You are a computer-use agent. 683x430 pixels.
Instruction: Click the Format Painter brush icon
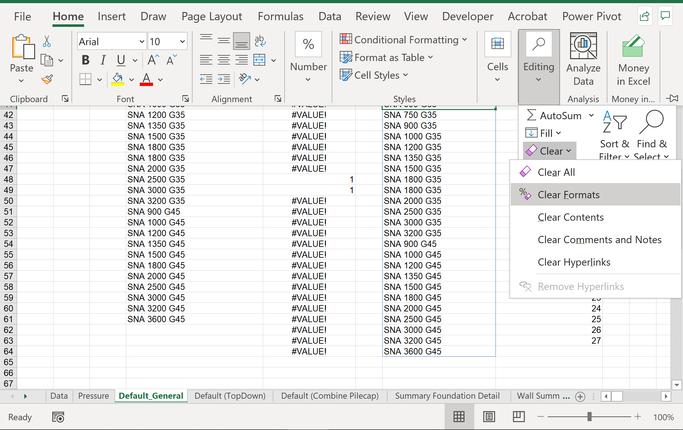pos(47,79)
